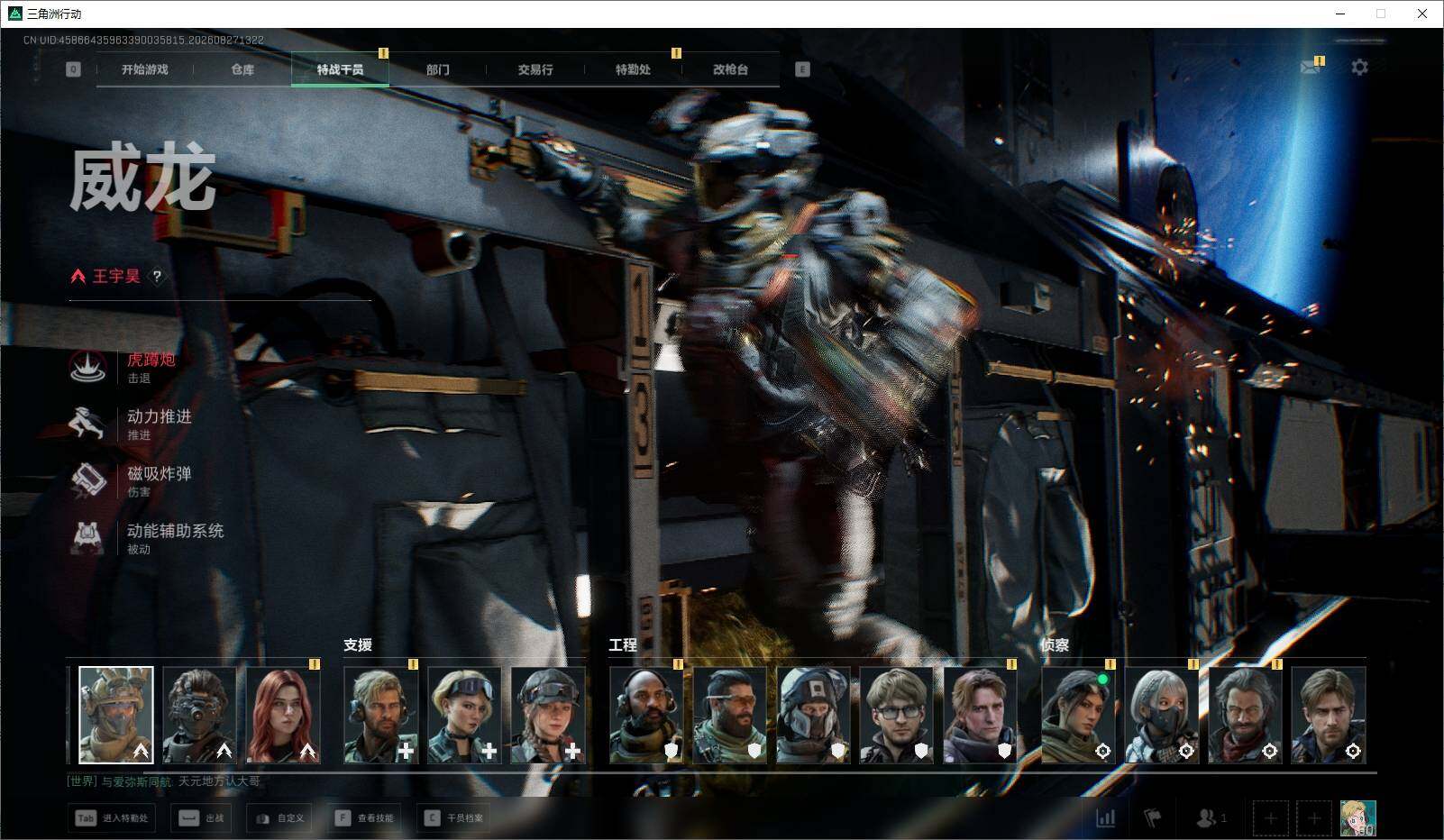Open the mail envelope icon
The height and width of the screenshot is (840, 1444).
coord(1310,68)
